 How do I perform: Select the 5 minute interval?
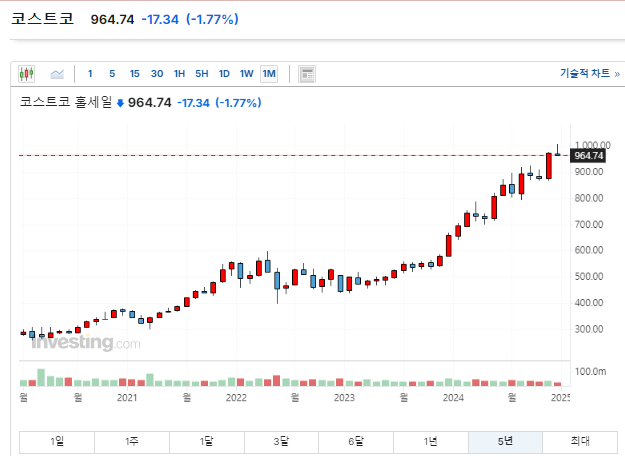click(112, 74)
